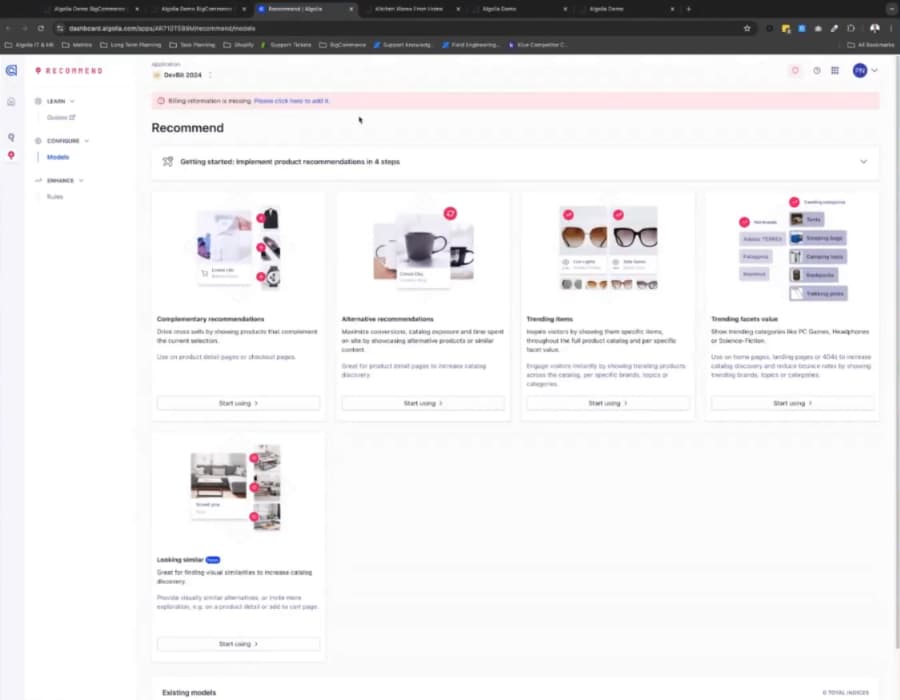Viewport: 900px width, 700px height.
Task: Click the browser back arrow
Action: click(9, 28)
